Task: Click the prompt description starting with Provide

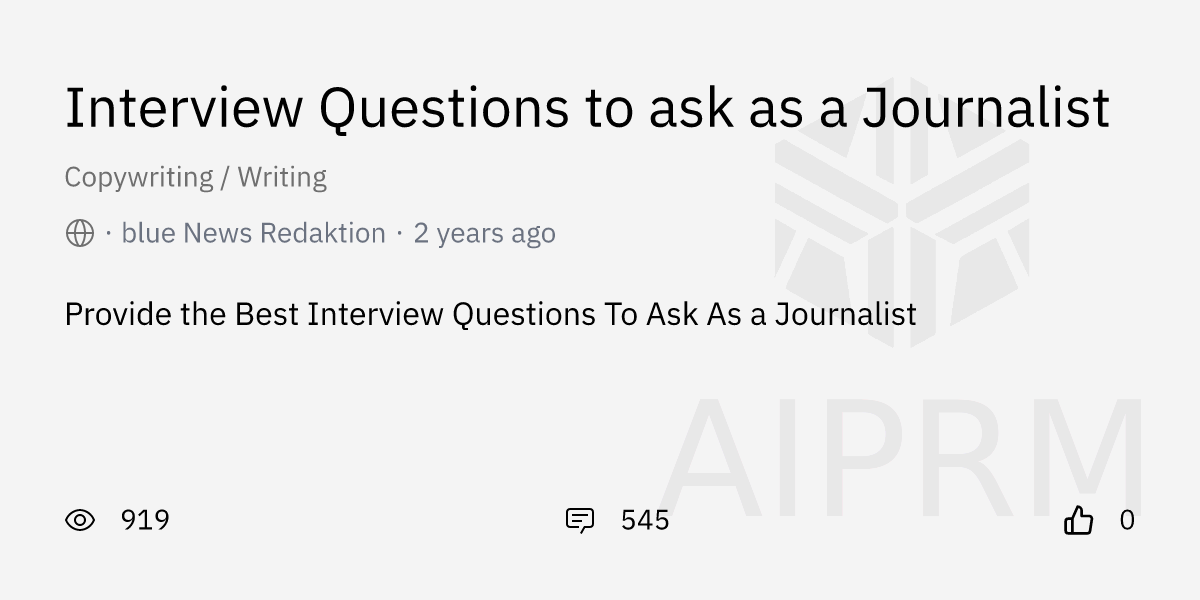Action: pyautogui.click(x=490, y=314)
